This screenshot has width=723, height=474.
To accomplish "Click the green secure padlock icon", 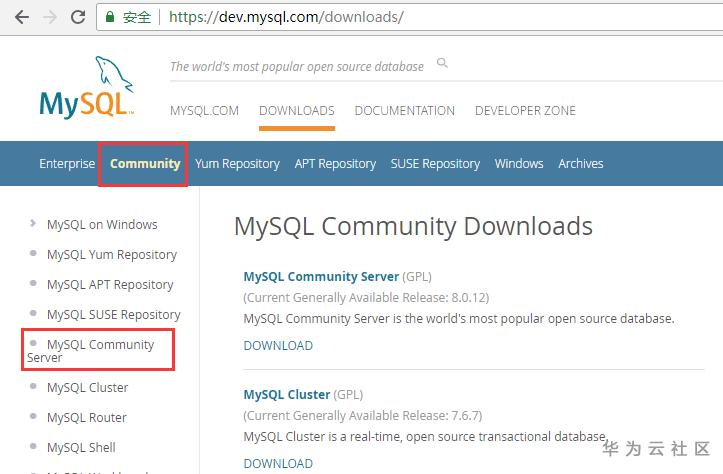I will (110, 17).
